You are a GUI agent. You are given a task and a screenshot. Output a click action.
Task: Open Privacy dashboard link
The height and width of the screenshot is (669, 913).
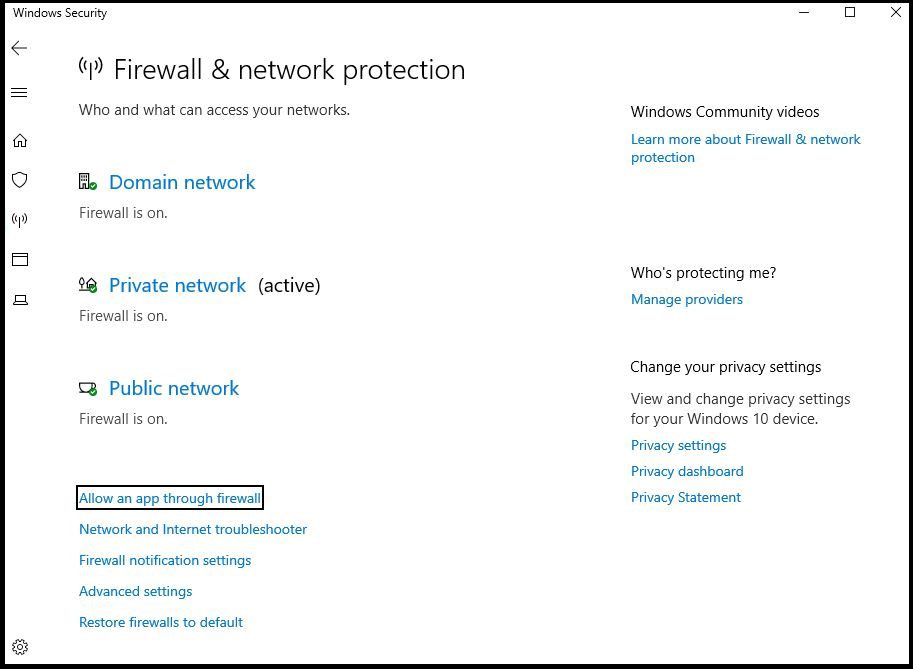point(687,471)
